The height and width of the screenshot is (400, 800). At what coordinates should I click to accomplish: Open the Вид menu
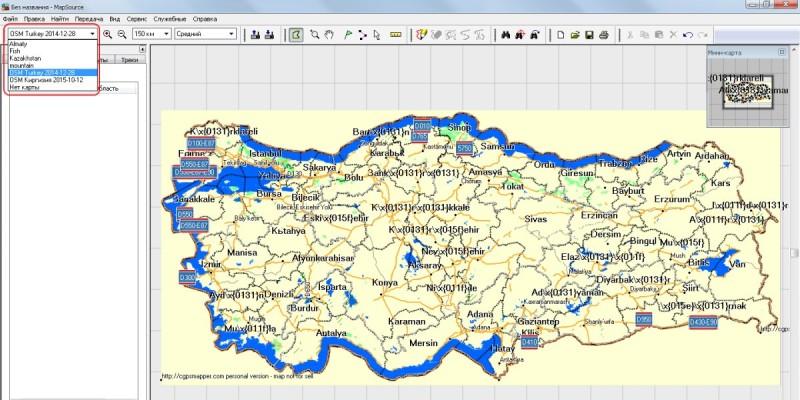point(115,19)
